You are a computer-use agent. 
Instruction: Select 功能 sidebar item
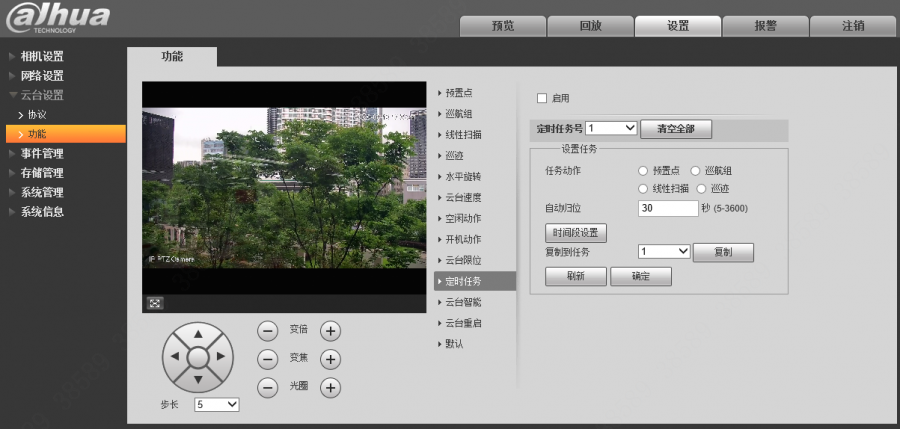point(66,134)
